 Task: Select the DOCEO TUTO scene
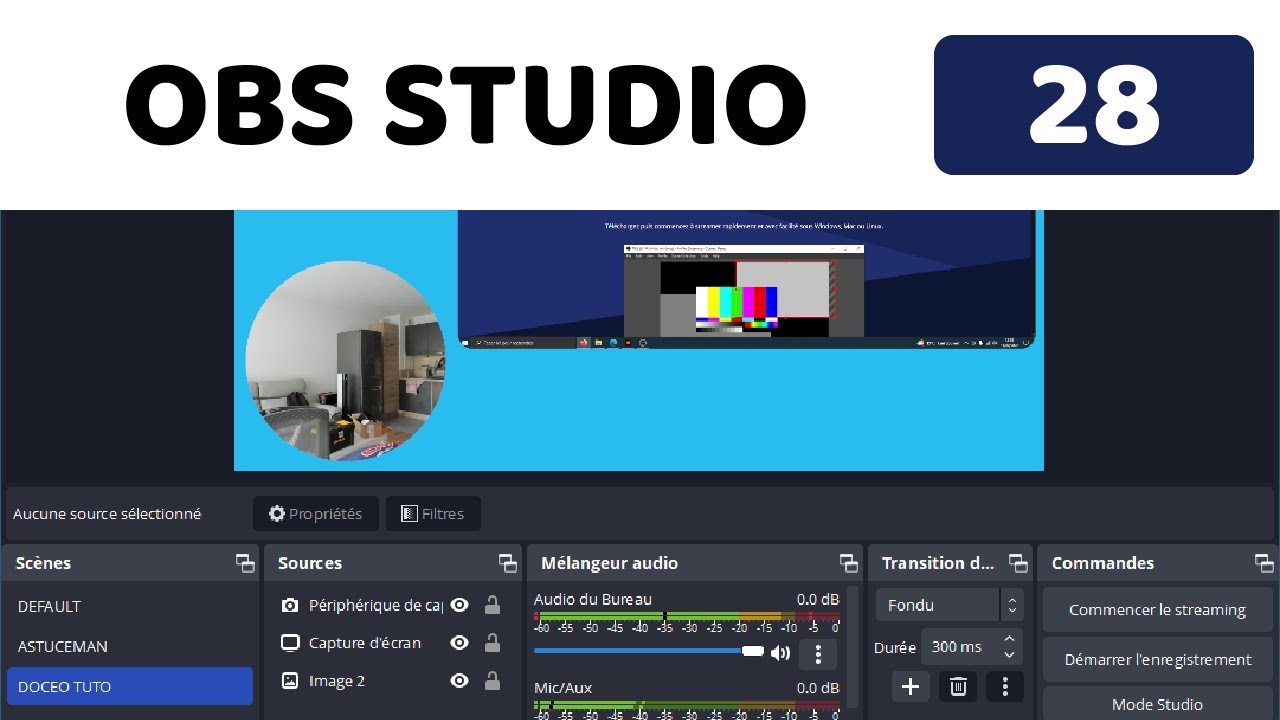[130, 687]
